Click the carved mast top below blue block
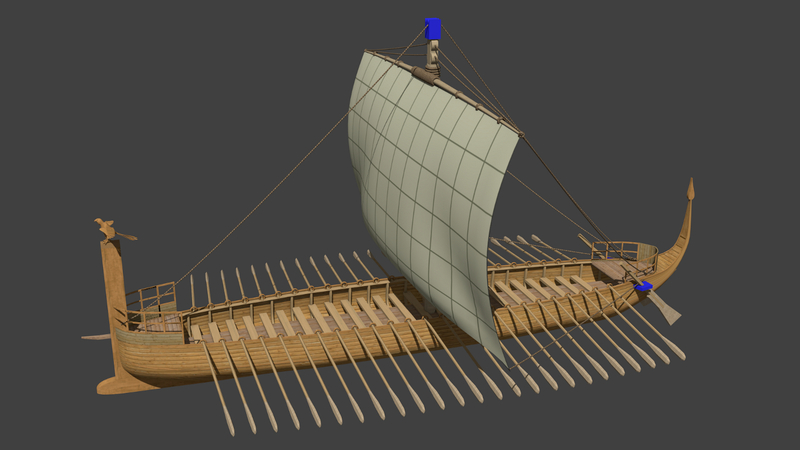 click(432, 57)
